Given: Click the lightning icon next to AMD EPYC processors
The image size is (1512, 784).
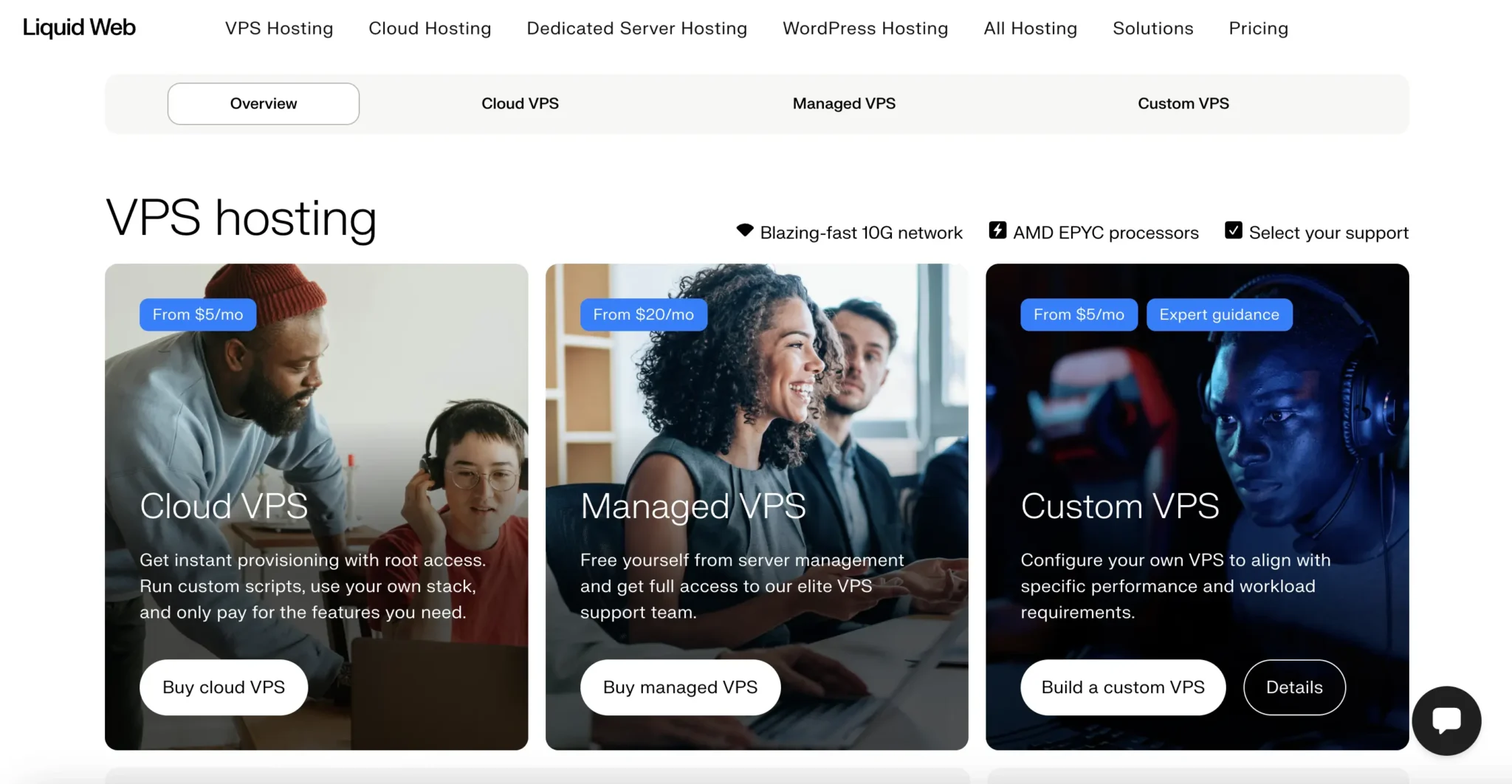Looking at the screenshot, I should (x=997, y=230).
